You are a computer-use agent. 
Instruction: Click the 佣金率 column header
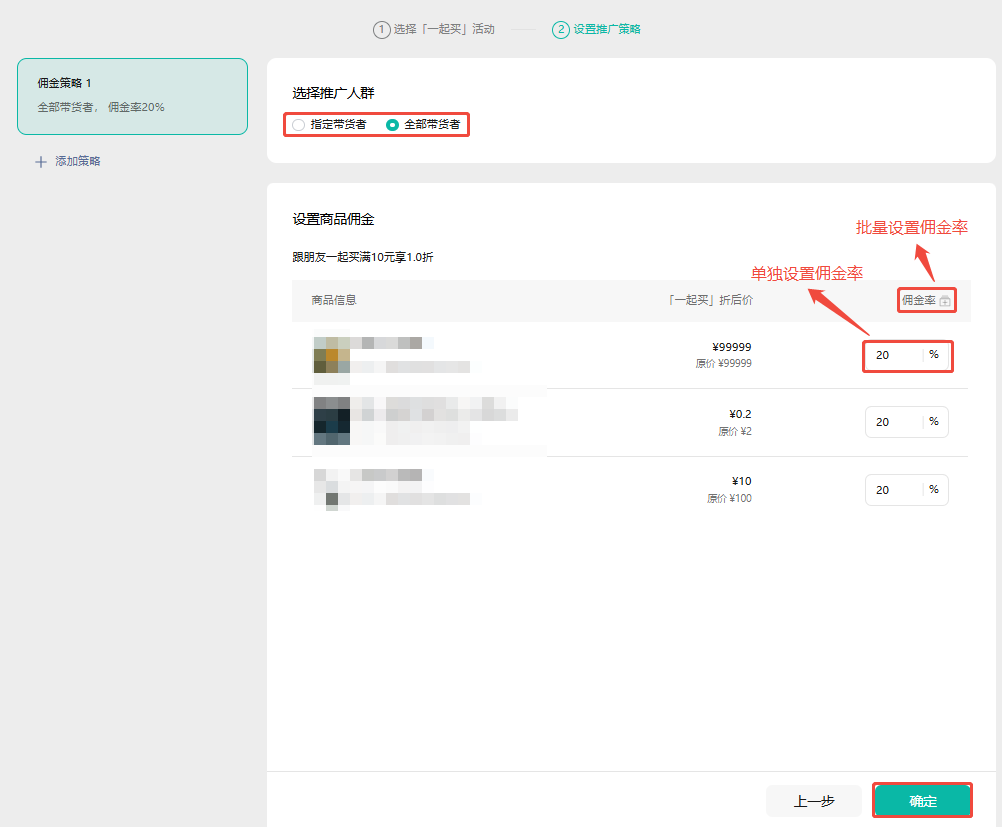[918, 300]
